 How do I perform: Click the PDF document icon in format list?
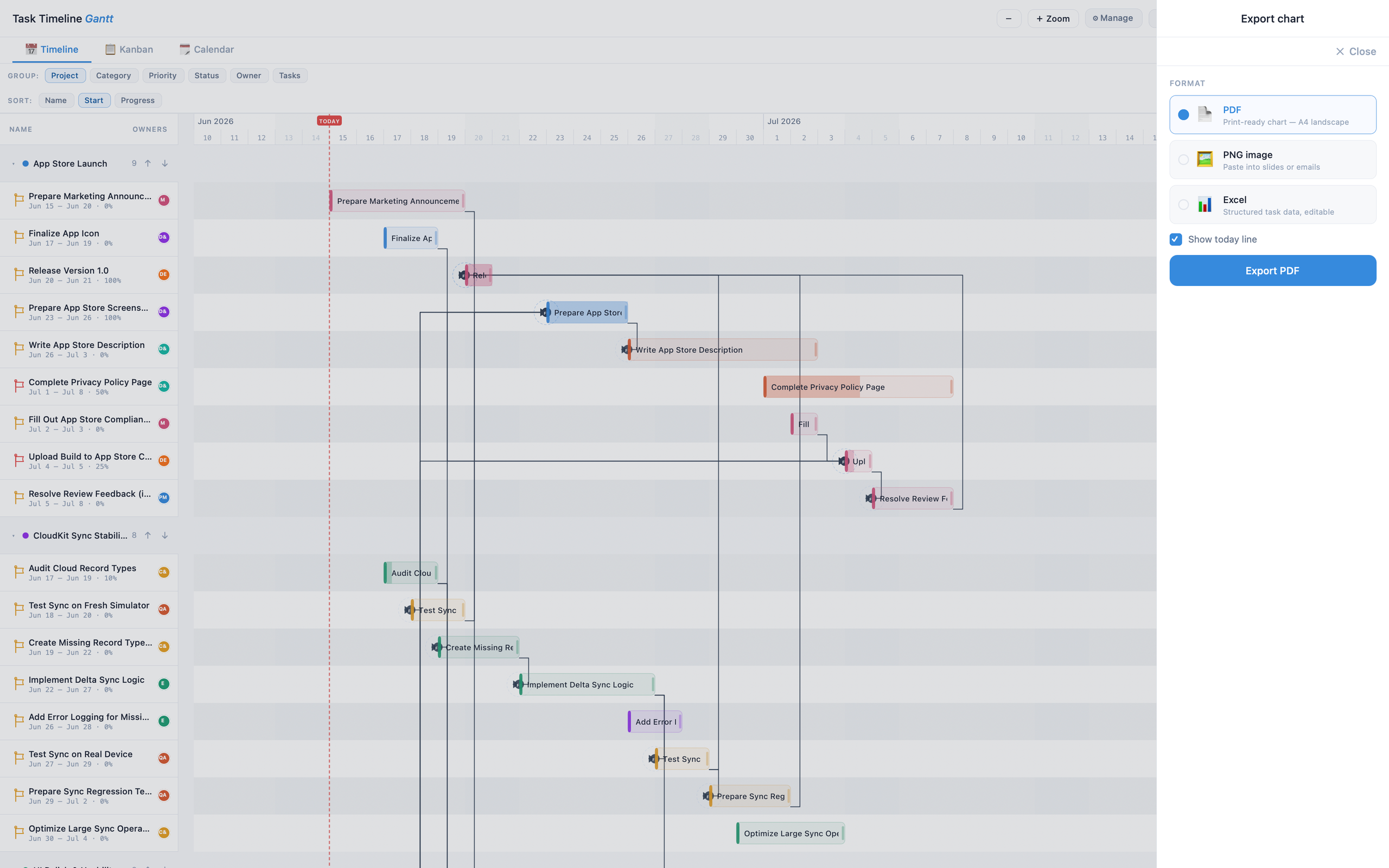pyautogui.click(x=1205, y=115)
